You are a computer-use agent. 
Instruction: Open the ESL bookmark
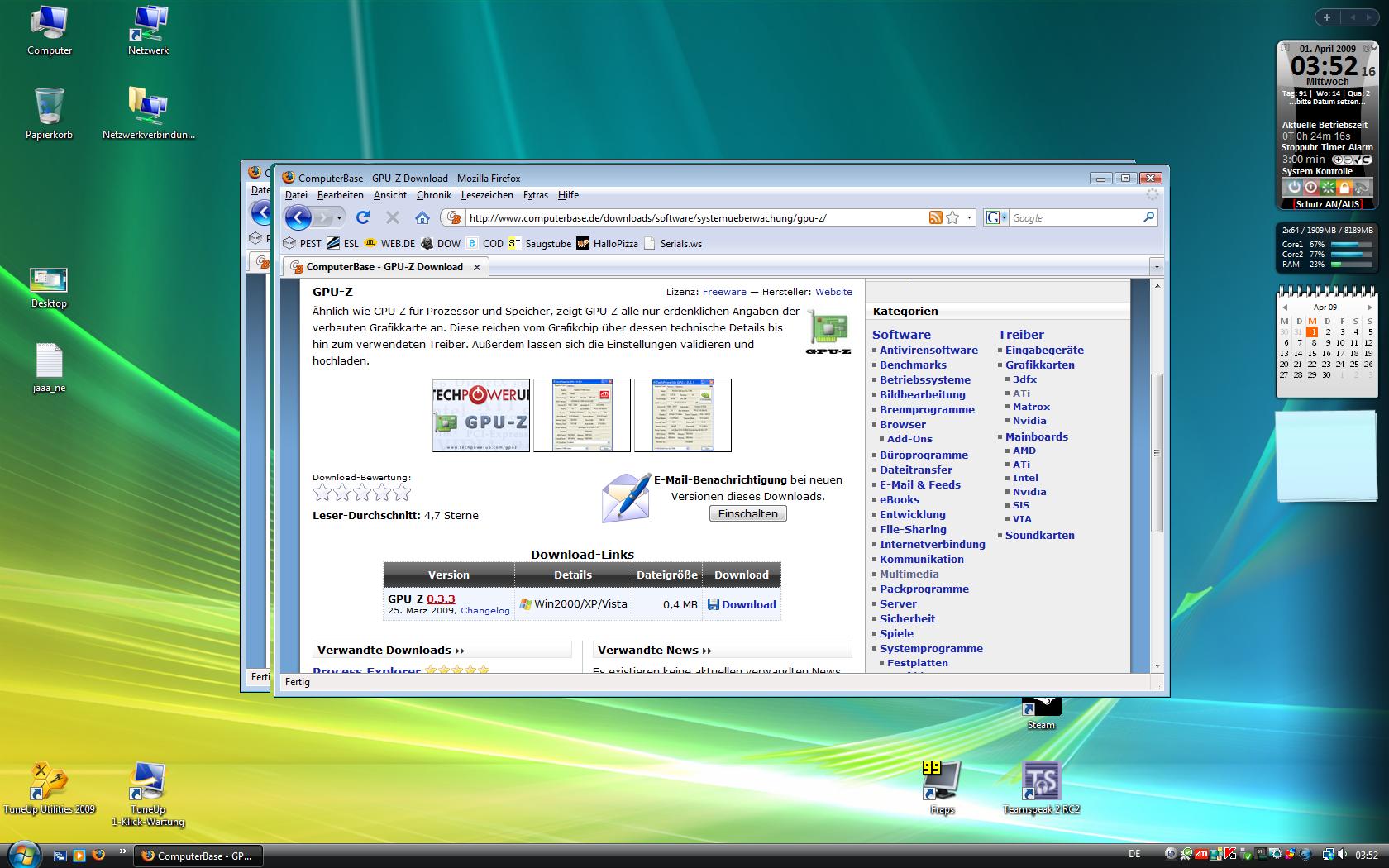342,243
